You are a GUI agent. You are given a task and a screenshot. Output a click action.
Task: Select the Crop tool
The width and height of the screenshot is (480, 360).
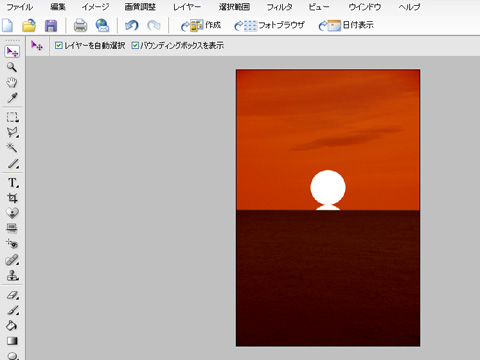coord(12,198)
